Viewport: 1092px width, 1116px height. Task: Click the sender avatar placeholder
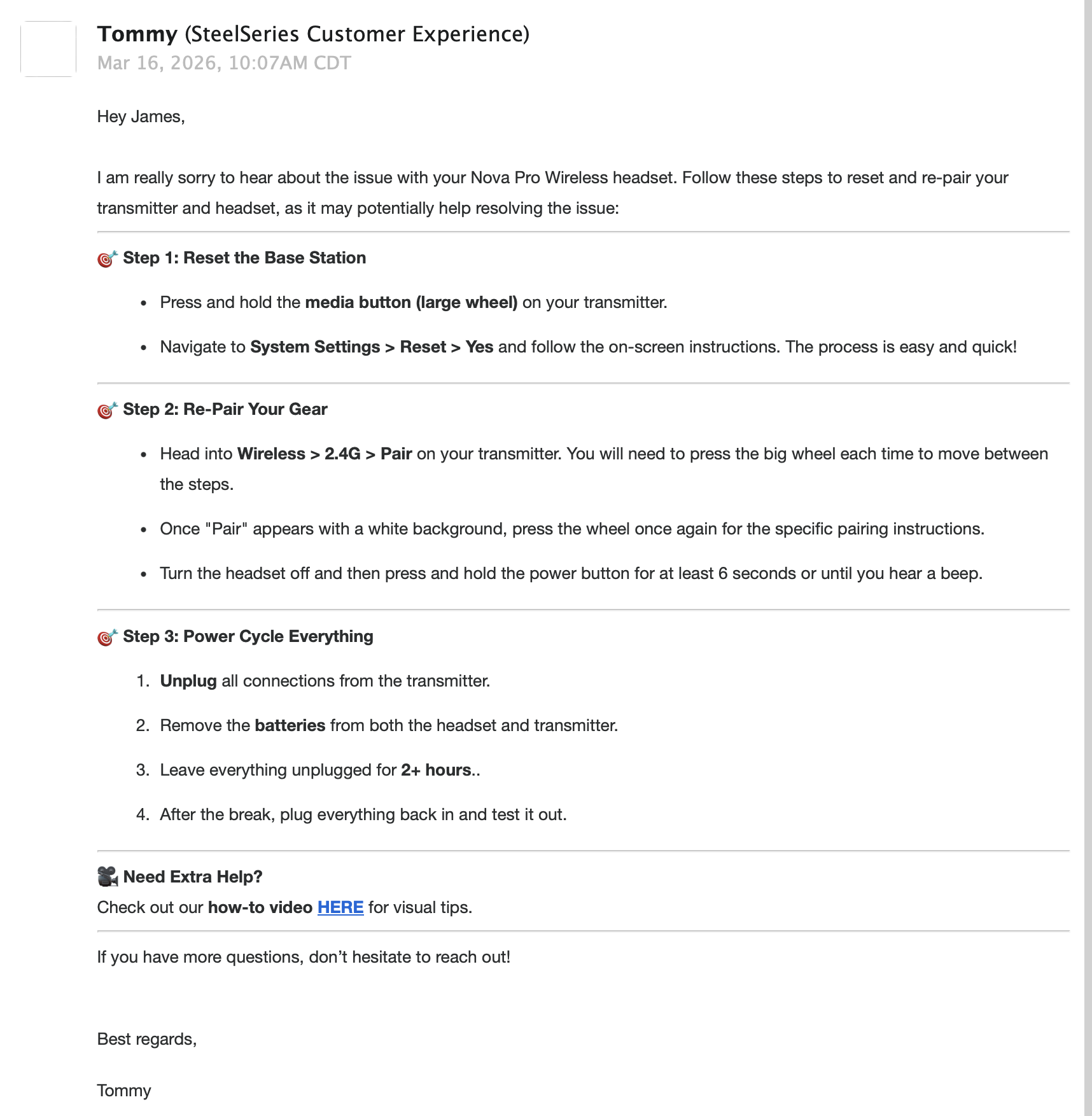[48, 49]
